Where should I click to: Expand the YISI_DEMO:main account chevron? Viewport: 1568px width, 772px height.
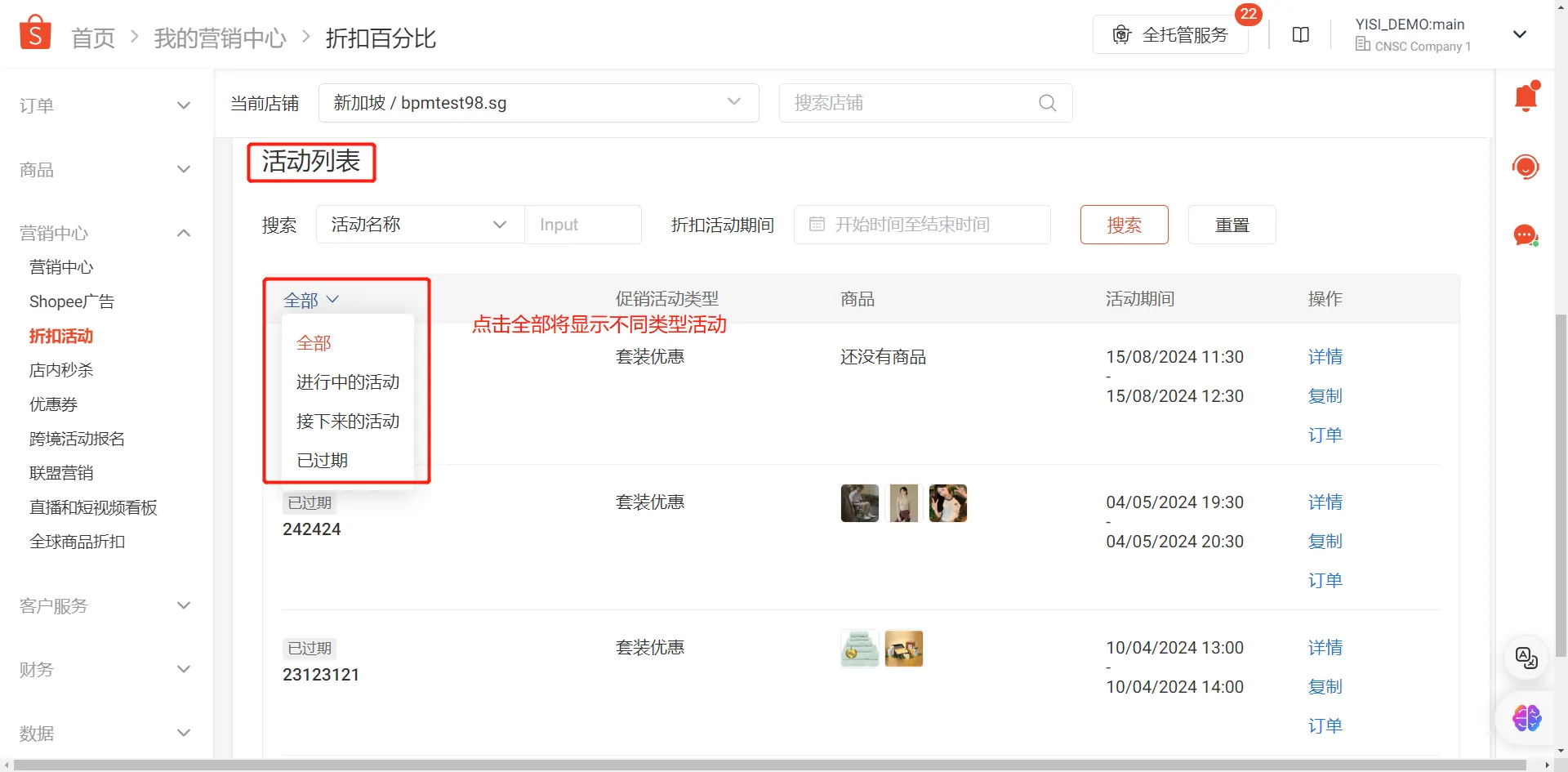1520,34
